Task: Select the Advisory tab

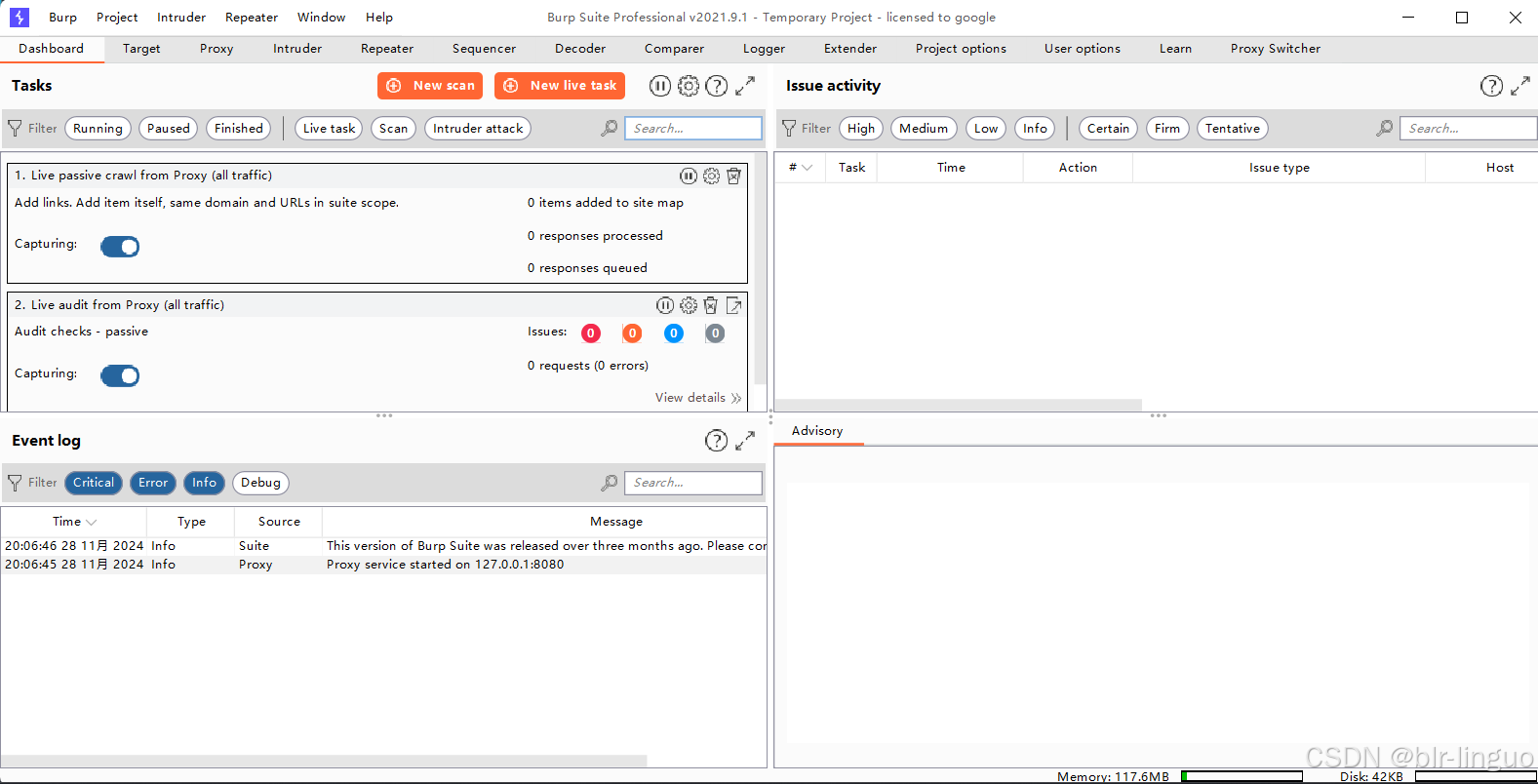Action: coord(817,431)
